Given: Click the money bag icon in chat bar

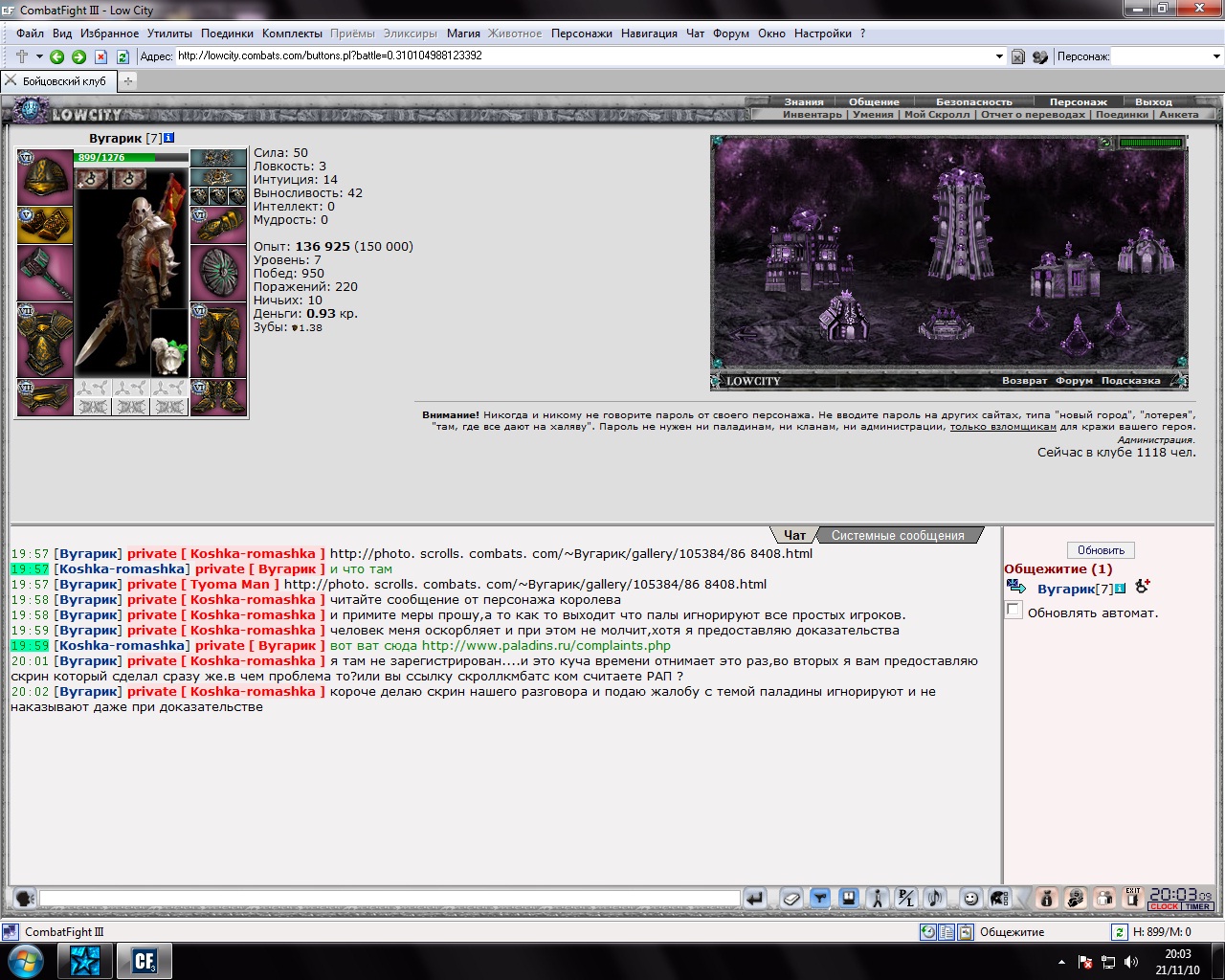Looking at the screenshot, I should point(1046,898).
